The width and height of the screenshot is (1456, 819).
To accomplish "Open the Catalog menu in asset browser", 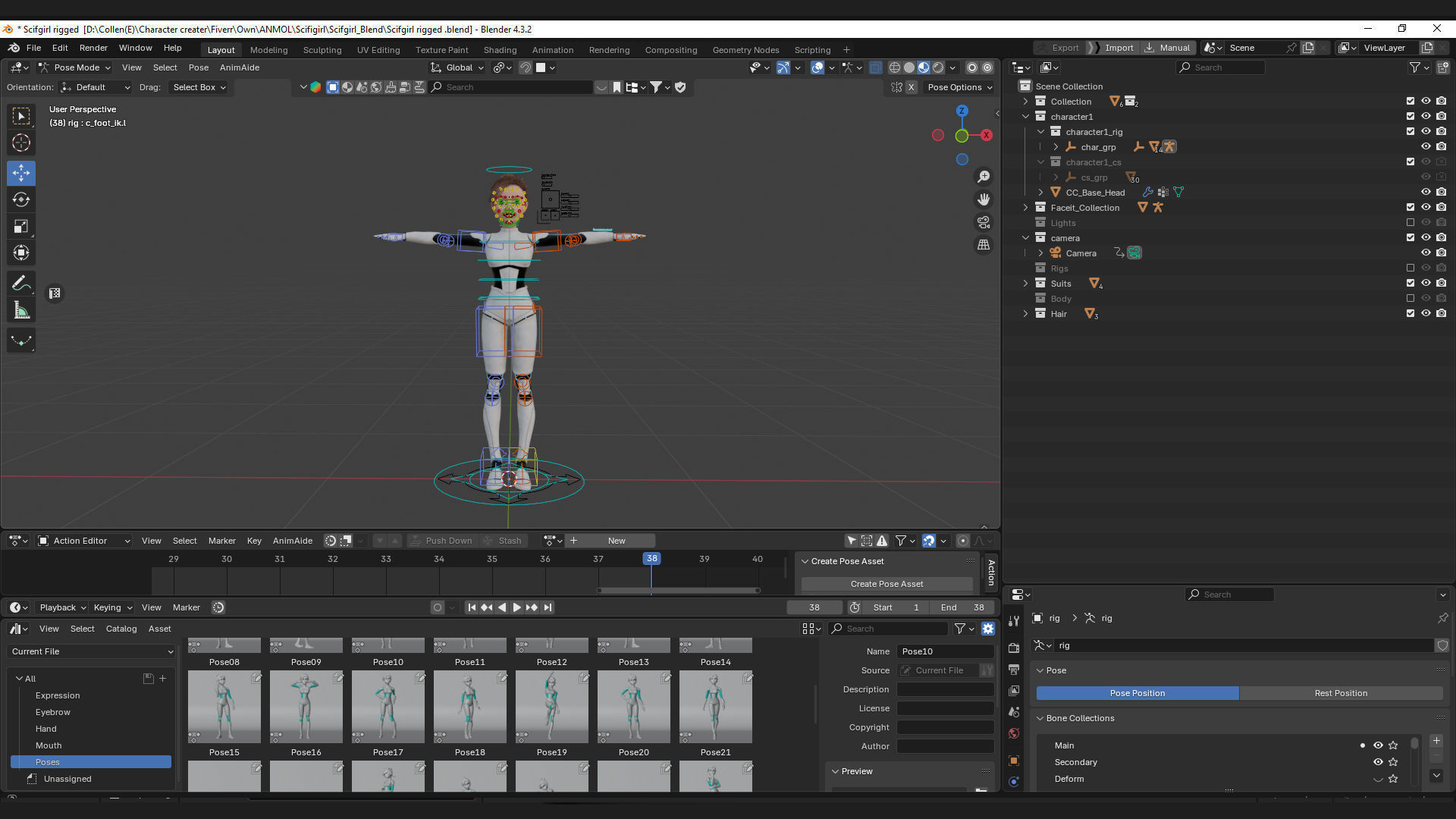I will click(x=121, y=629).
